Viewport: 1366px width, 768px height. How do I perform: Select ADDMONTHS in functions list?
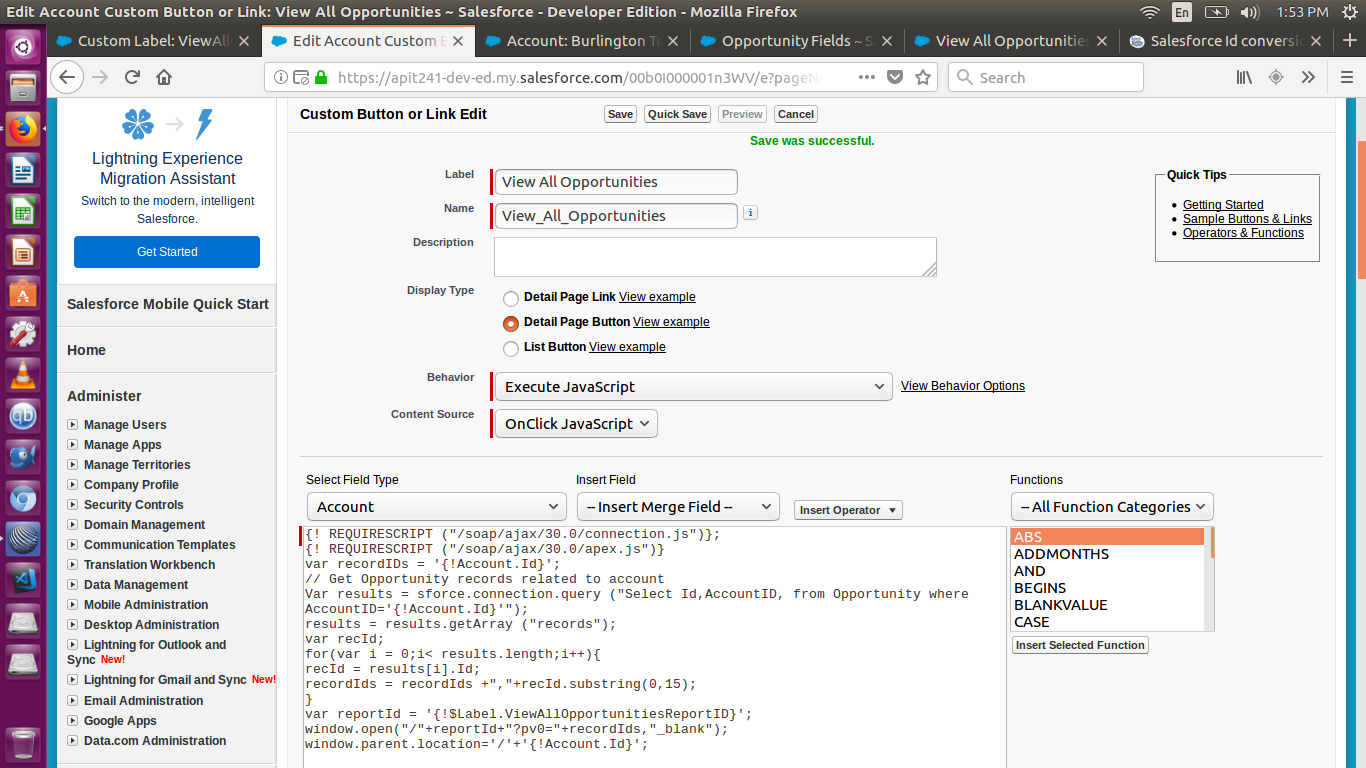pyautogui.click(x=1108, y=554)
